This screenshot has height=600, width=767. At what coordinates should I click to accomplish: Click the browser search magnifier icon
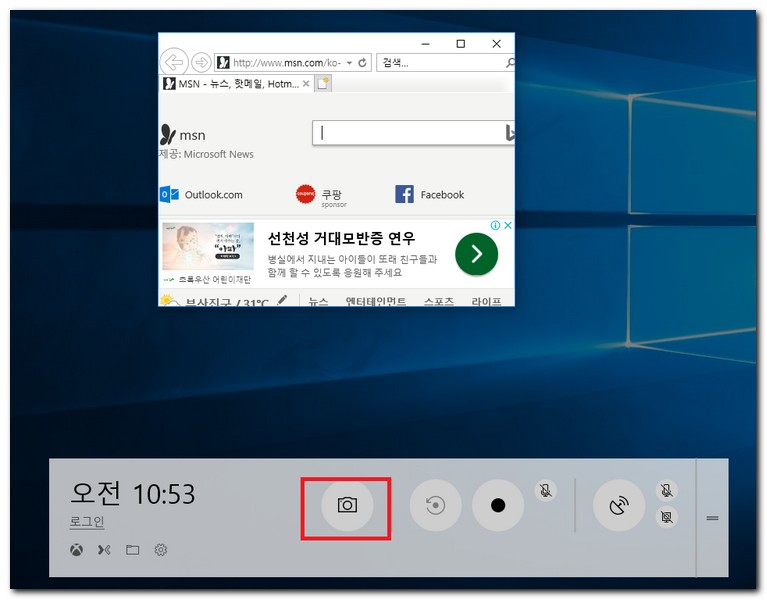510,63
